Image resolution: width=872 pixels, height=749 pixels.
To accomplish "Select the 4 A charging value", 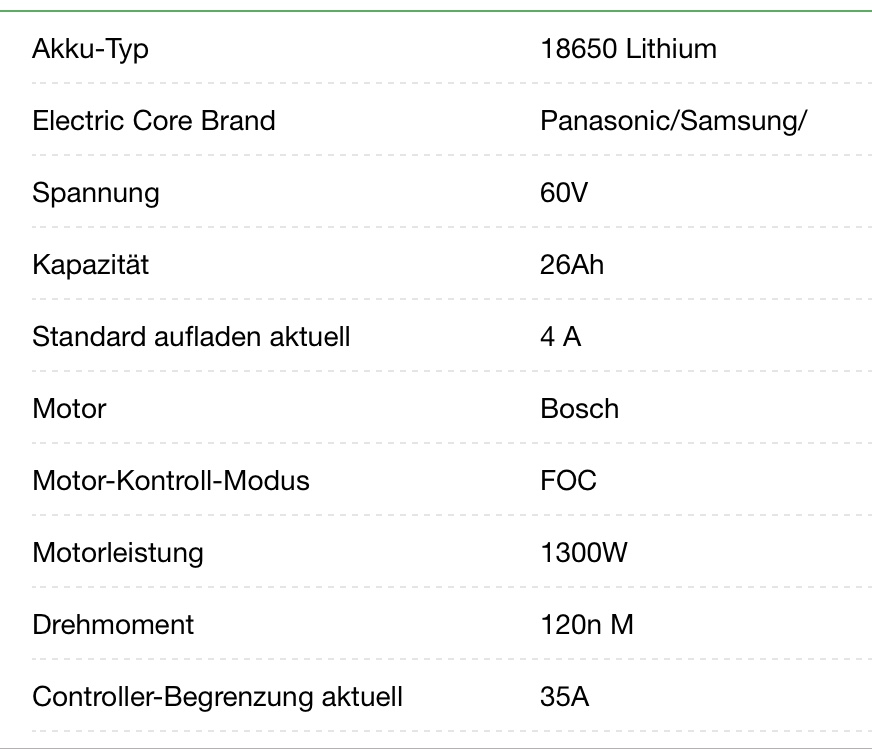I will click(560, 336).
